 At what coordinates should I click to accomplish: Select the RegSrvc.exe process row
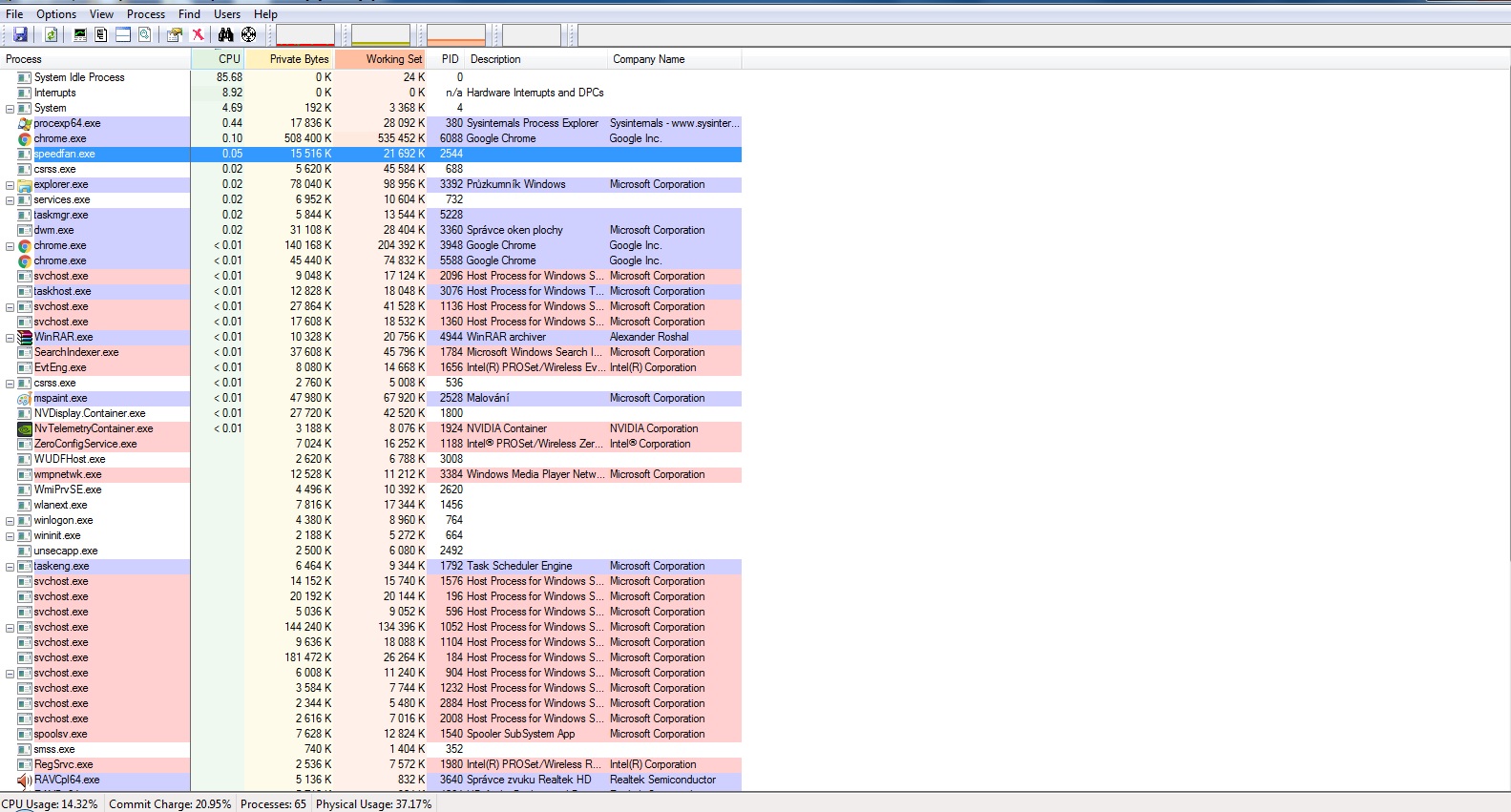[x=370, y=764]
